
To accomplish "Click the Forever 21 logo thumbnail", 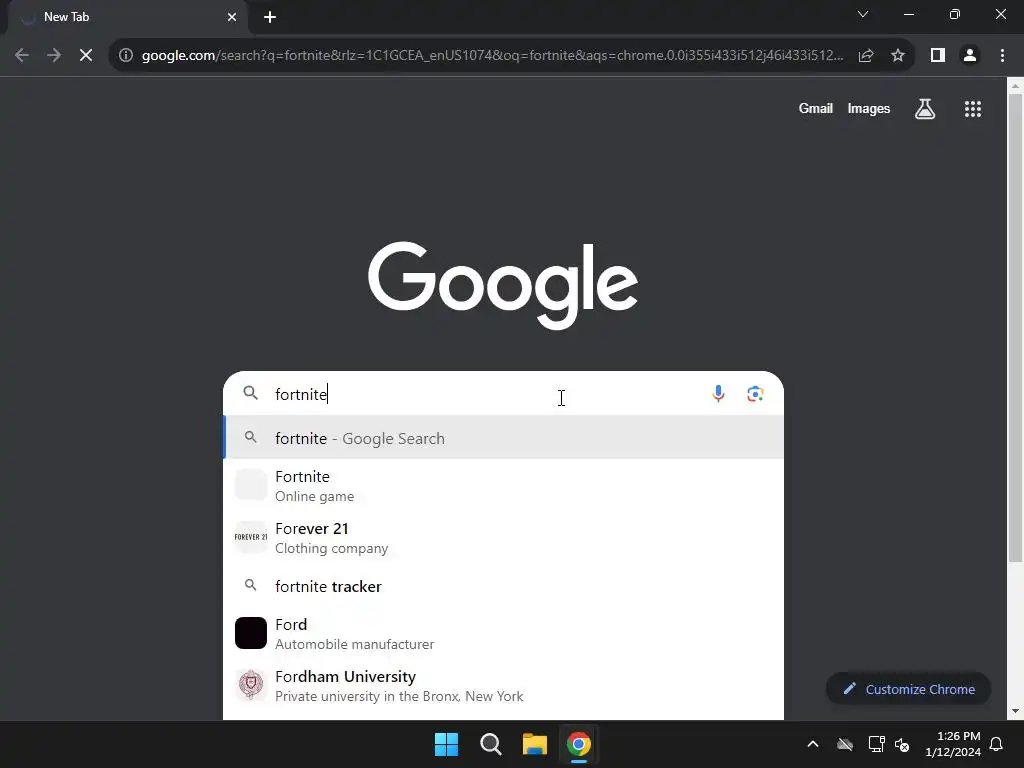I will (251, 537).
